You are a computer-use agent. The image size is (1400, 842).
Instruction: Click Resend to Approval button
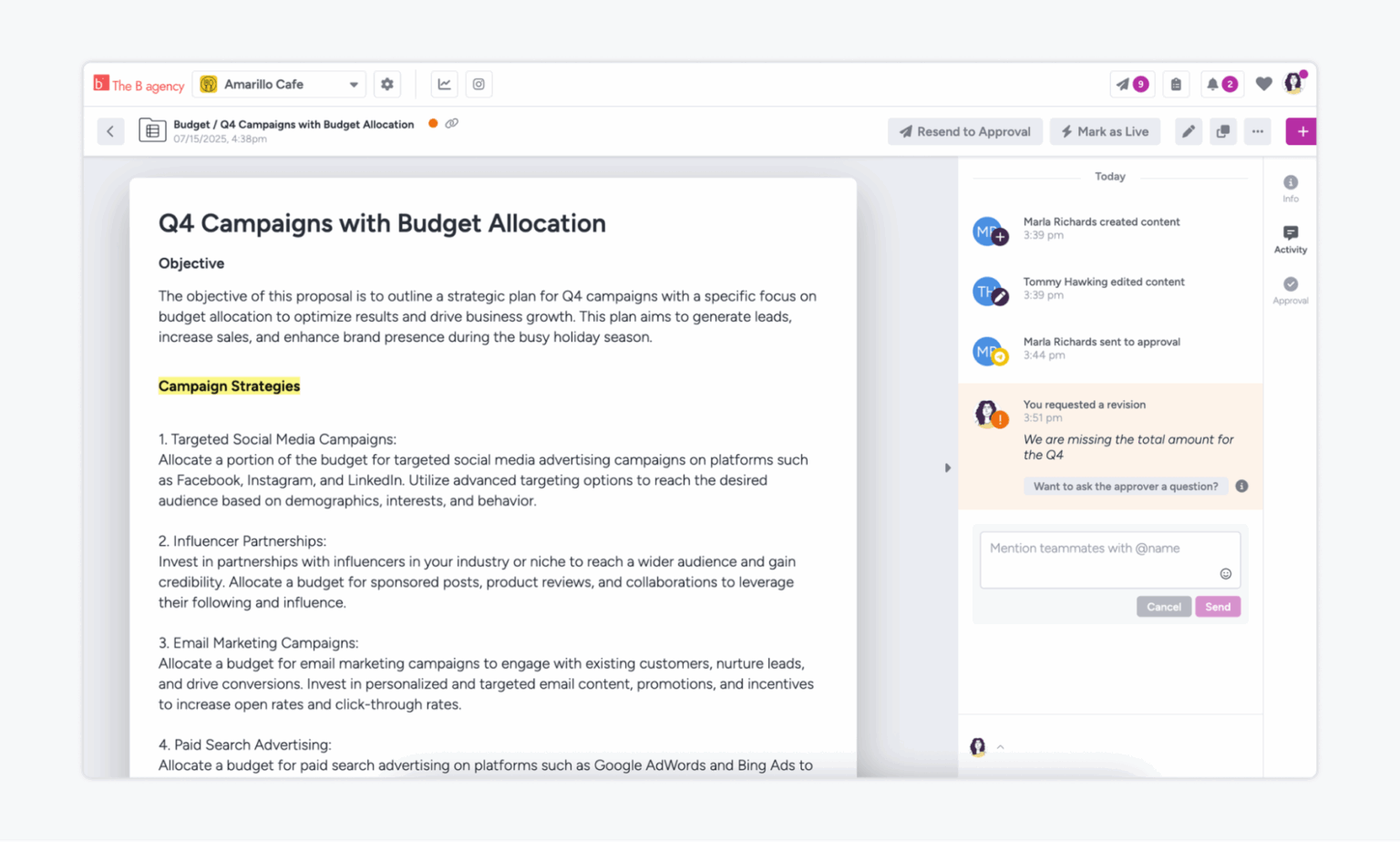click(965, 131)
